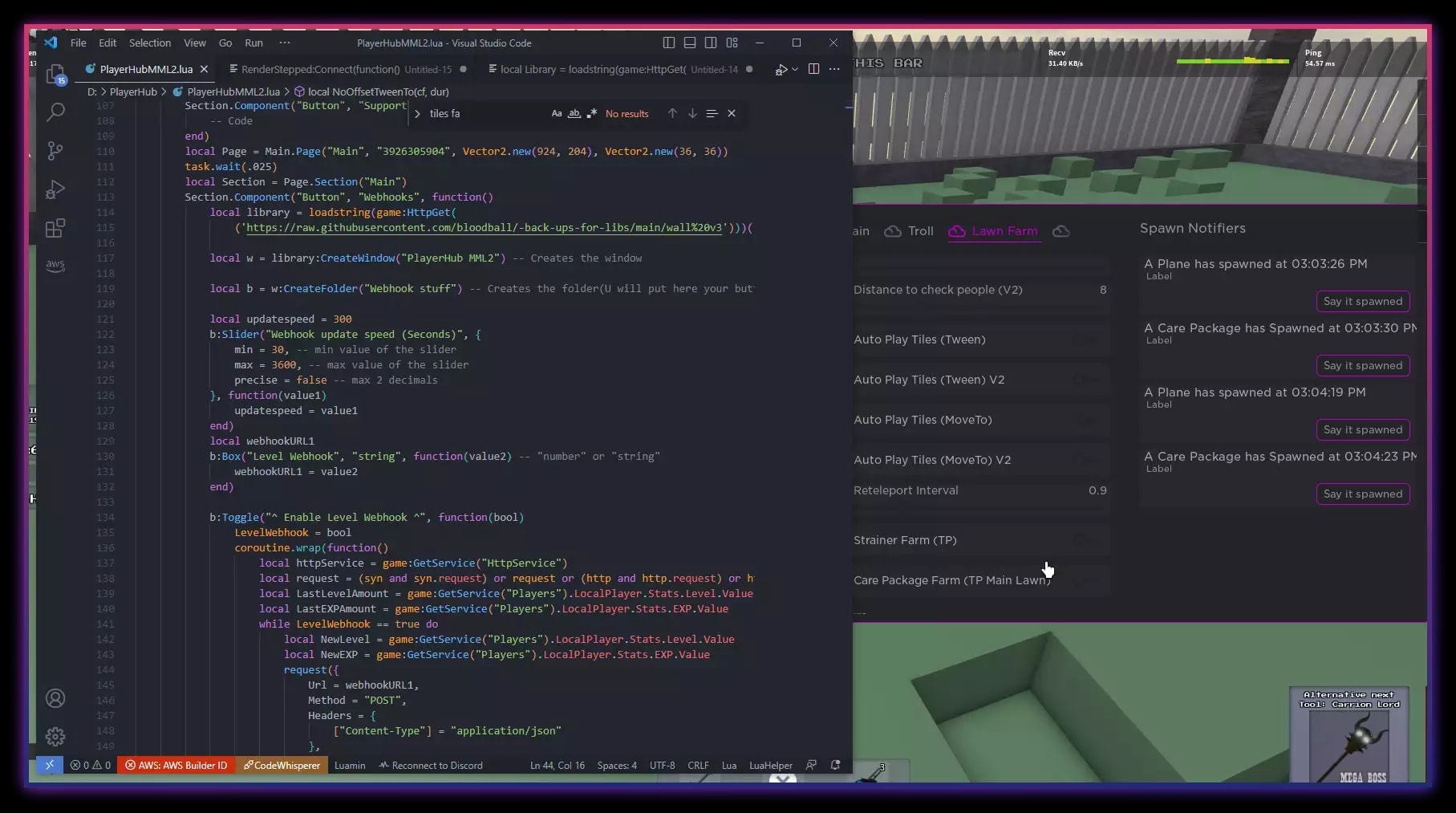Toggle Auto Play Tiles (Tween) V2
Image resolution: width=1456 pixels, height=813 pixels.
click(x=1086, y=380)
